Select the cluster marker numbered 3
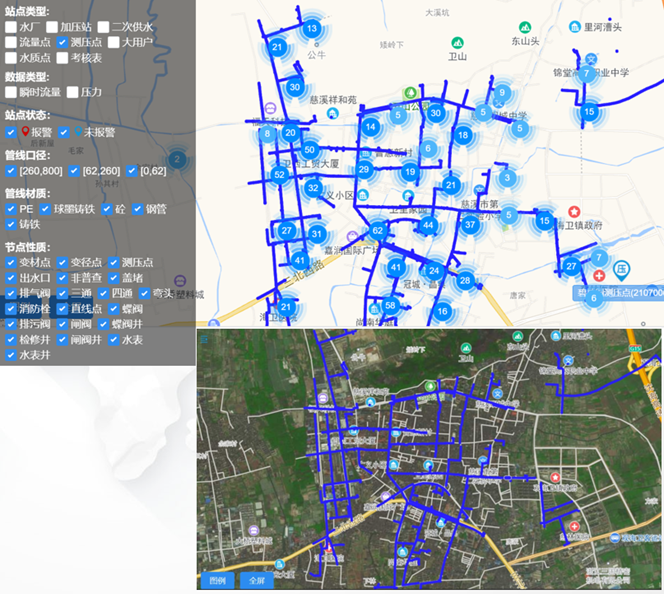The width and height of the screenshot is (664, 594). 507,178
